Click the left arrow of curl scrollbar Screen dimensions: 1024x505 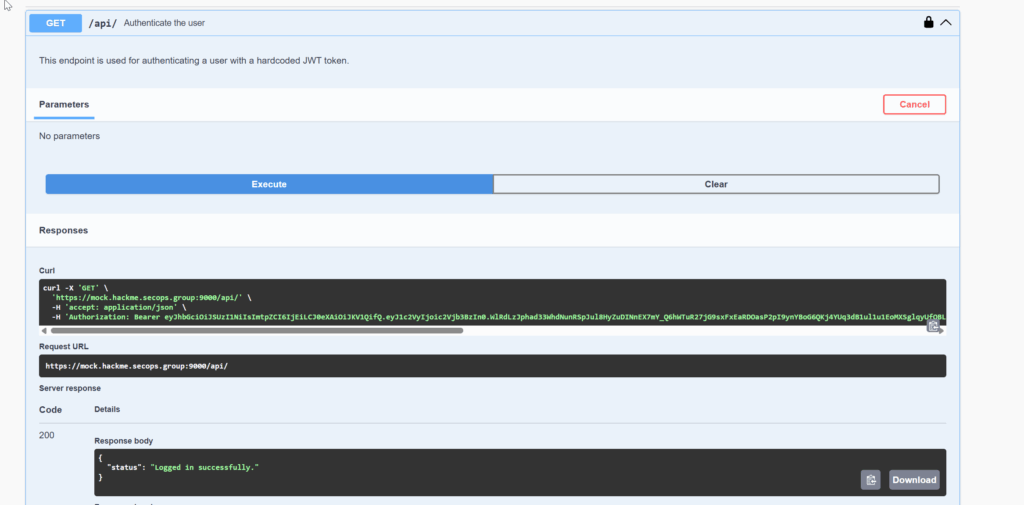44,330
